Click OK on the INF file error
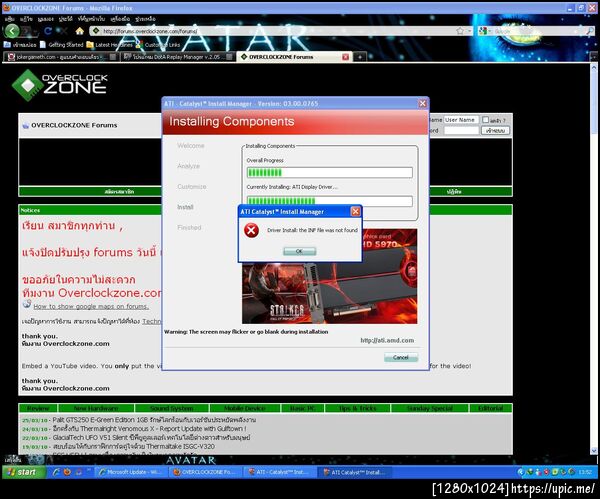 300,251
